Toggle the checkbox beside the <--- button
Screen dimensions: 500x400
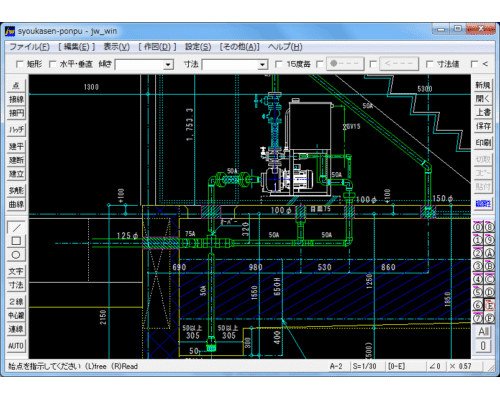point(373,64)
